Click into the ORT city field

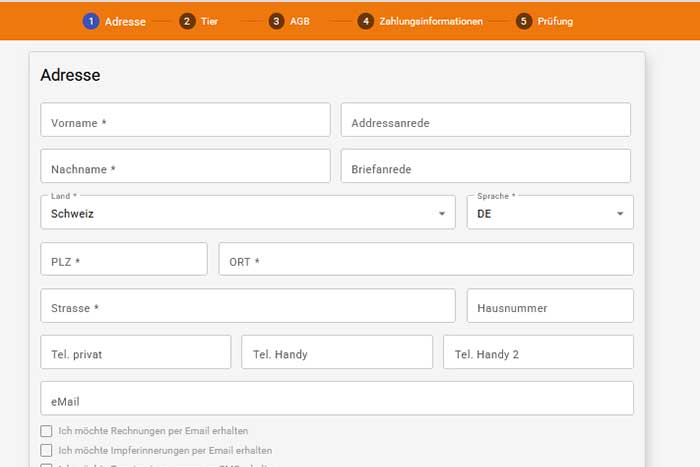pyautogui.click(x=425, y=259)
